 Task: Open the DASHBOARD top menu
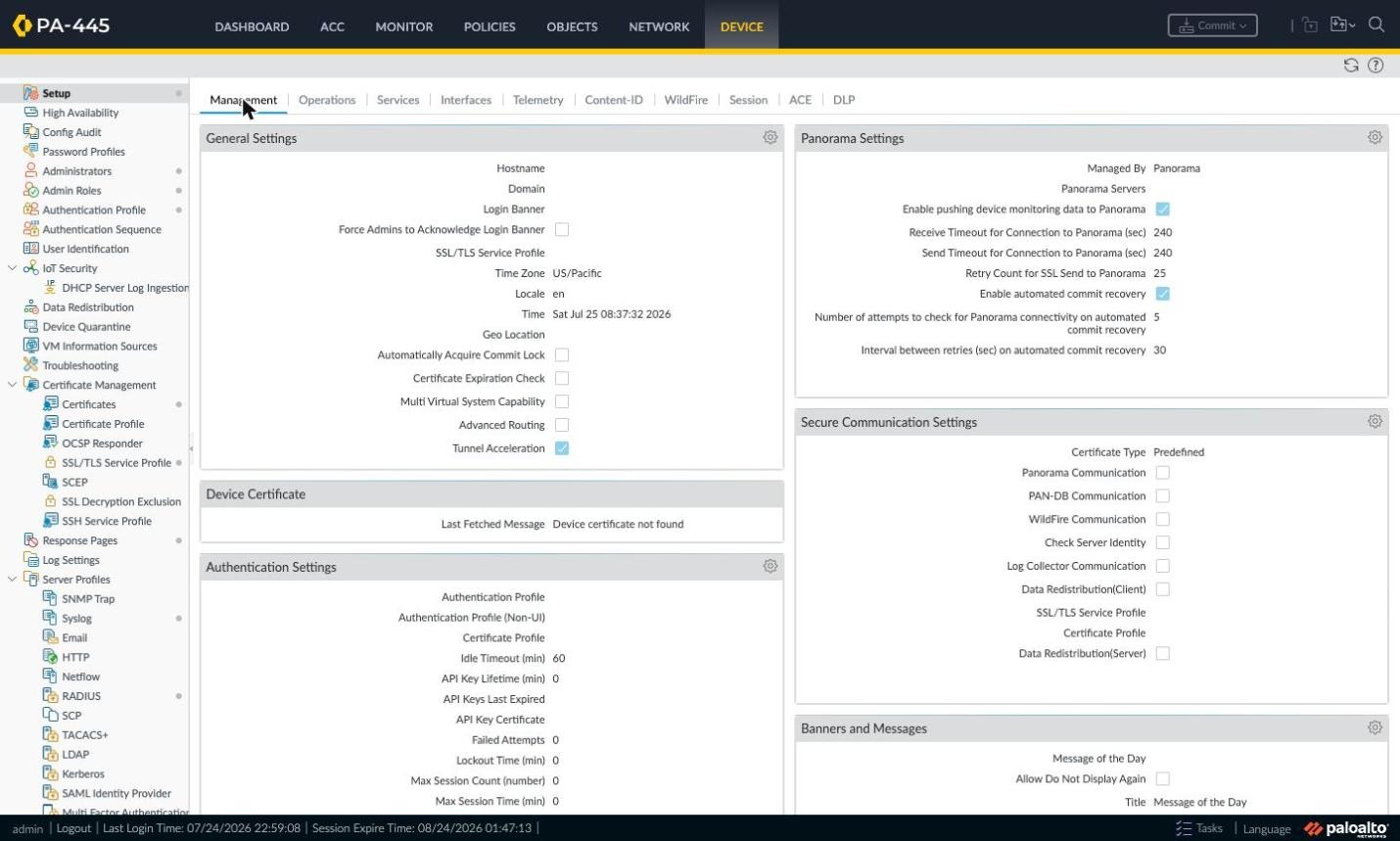[x=252, y=26]
